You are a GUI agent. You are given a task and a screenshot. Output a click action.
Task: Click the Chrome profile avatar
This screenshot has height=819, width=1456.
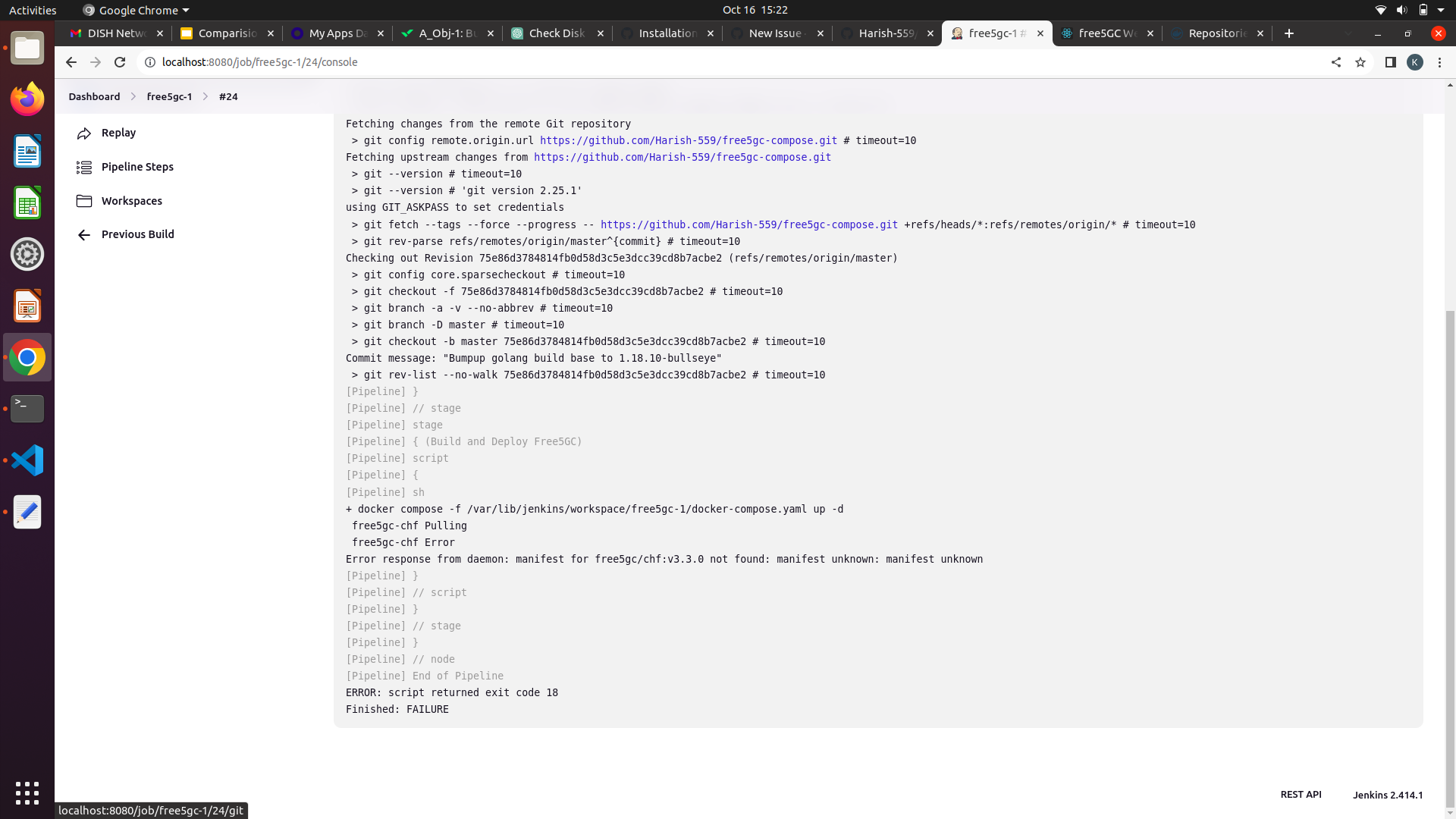pos(1415,62)
